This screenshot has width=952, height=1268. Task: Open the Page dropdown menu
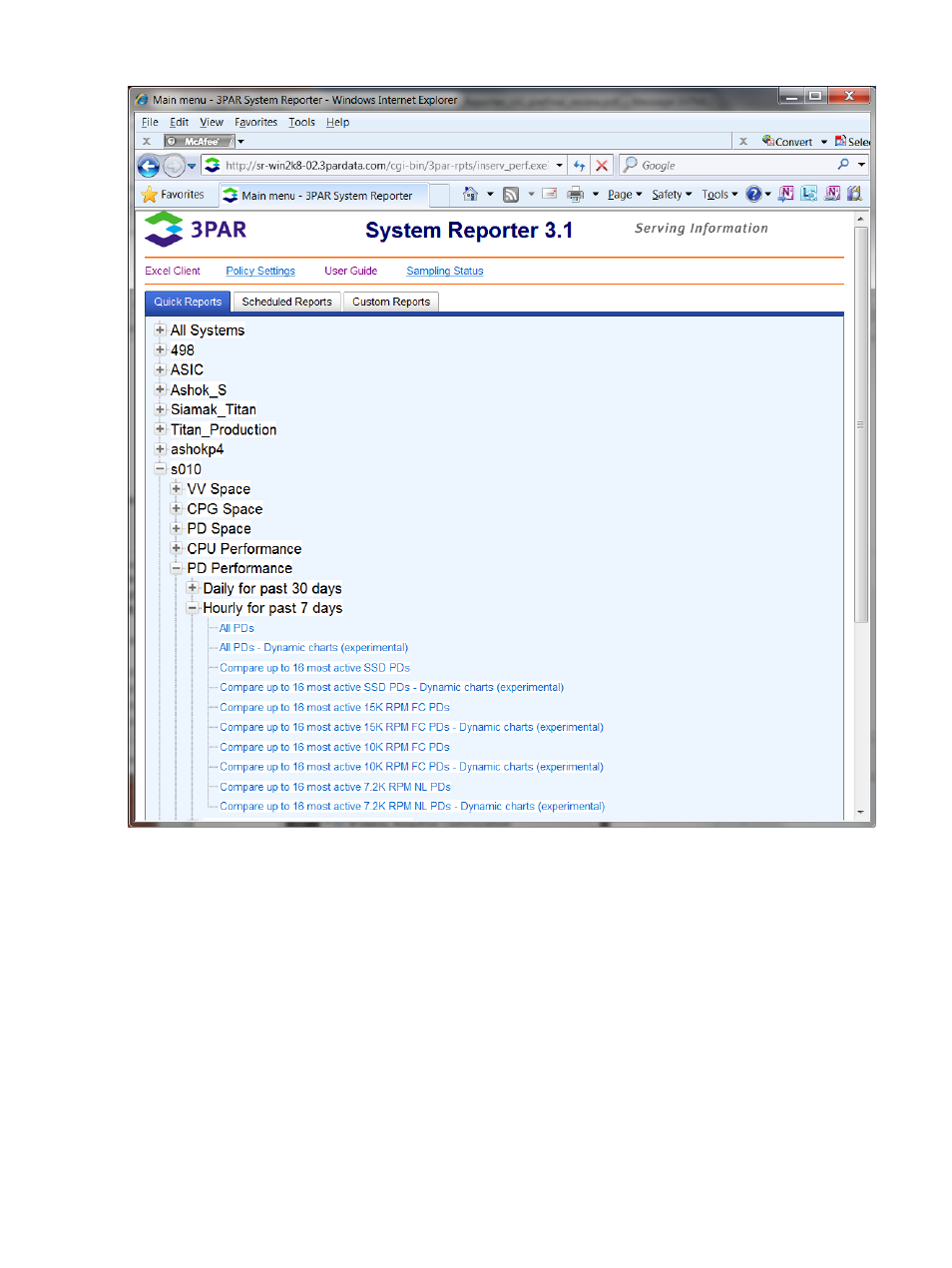point(625,195)
